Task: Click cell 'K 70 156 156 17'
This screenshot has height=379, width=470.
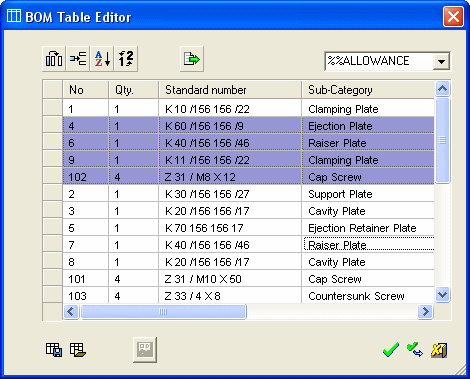Action: pos(230,228)
